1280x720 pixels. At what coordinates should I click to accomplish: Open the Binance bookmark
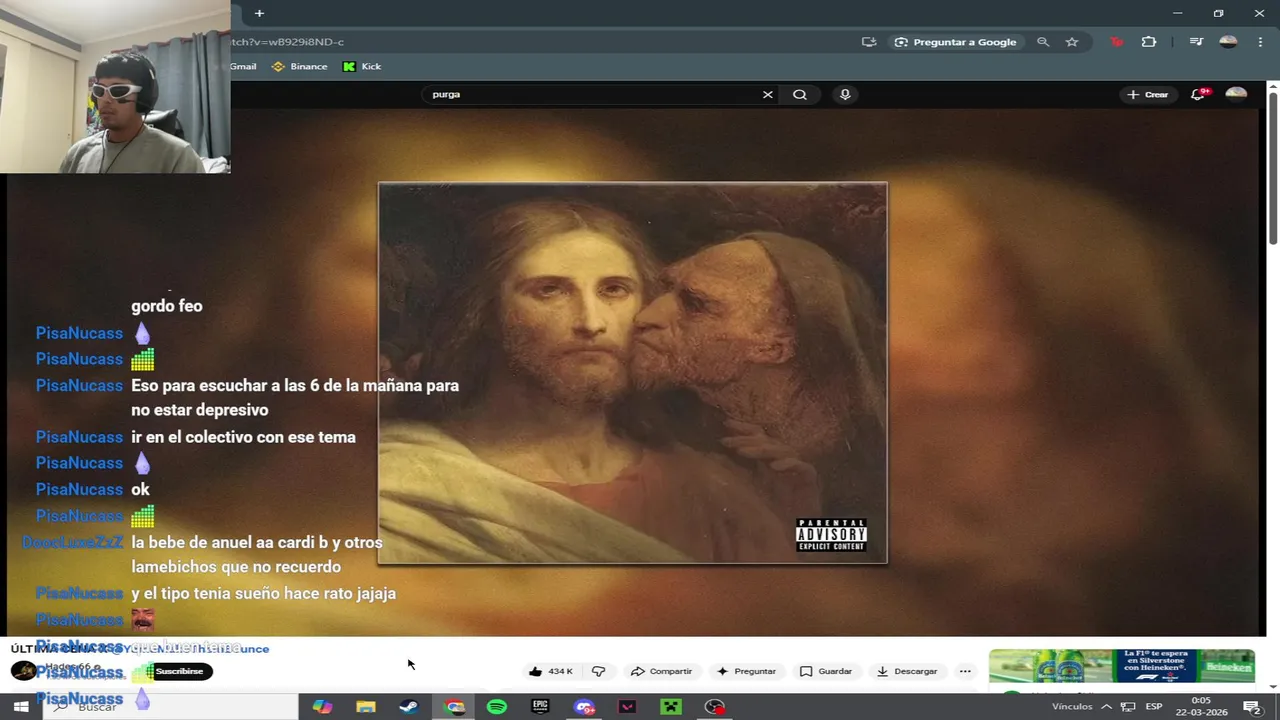pos(300,66)
